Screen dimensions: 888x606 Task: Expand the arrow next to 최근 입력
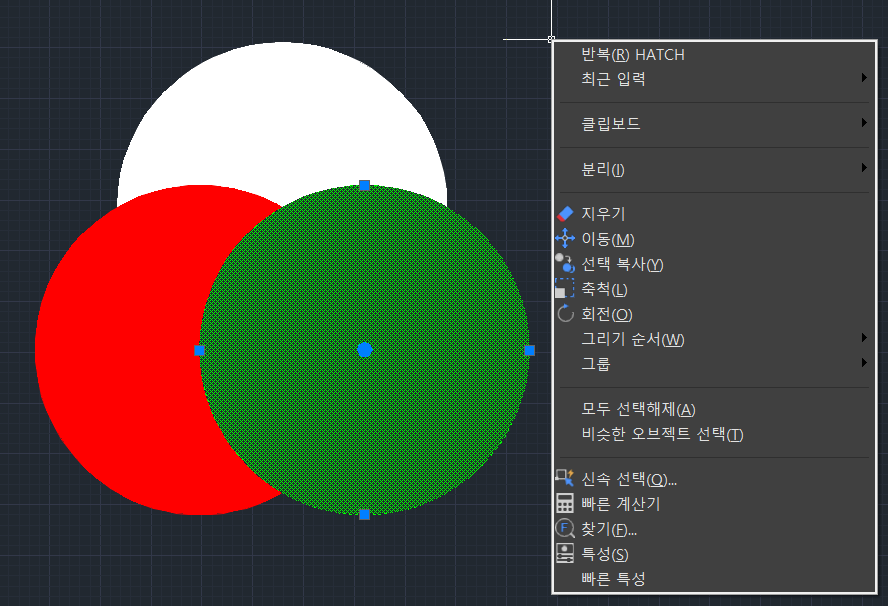[864, 78]
